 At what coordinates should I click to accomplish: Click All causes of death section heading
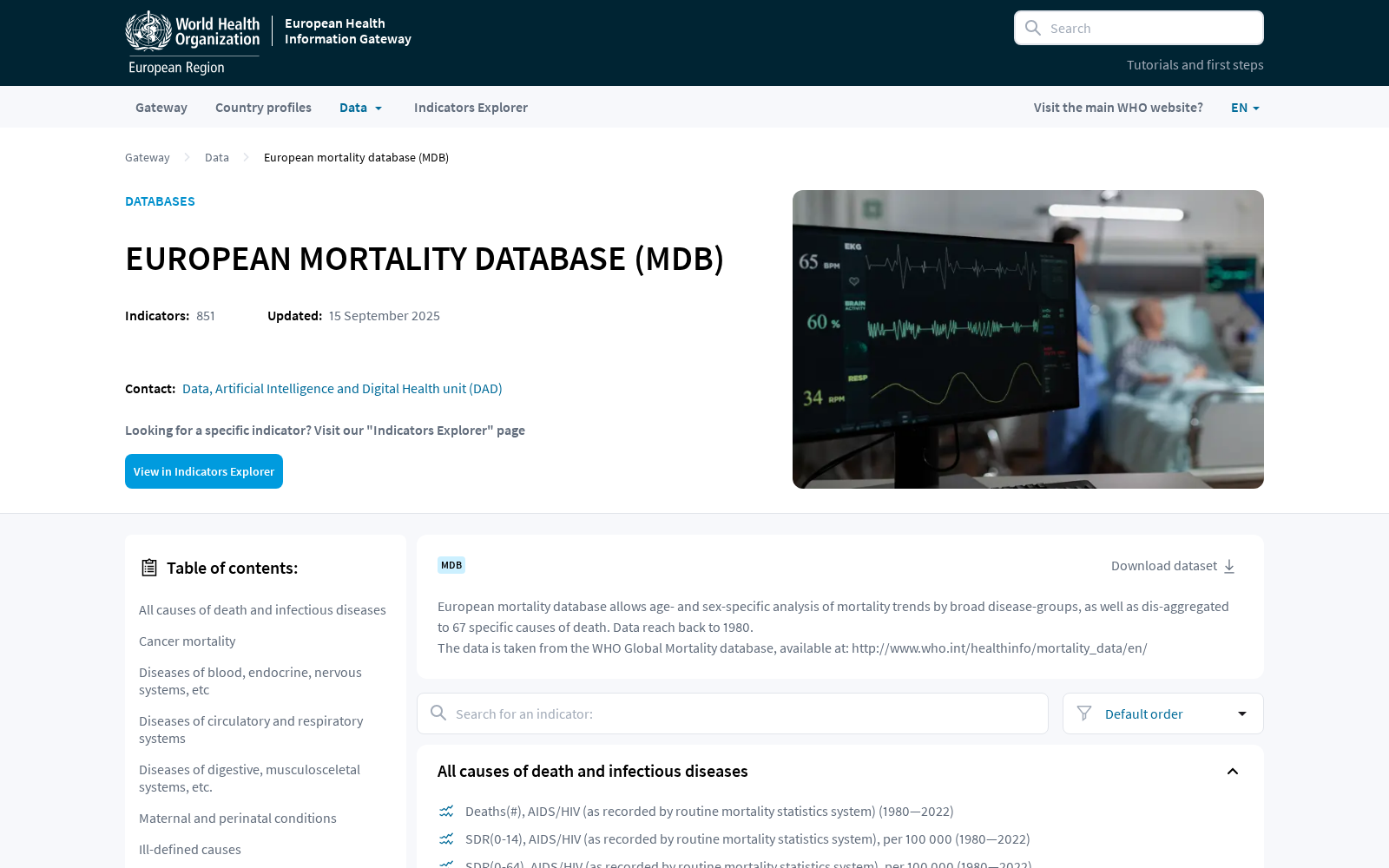click(x=593, y=772)
